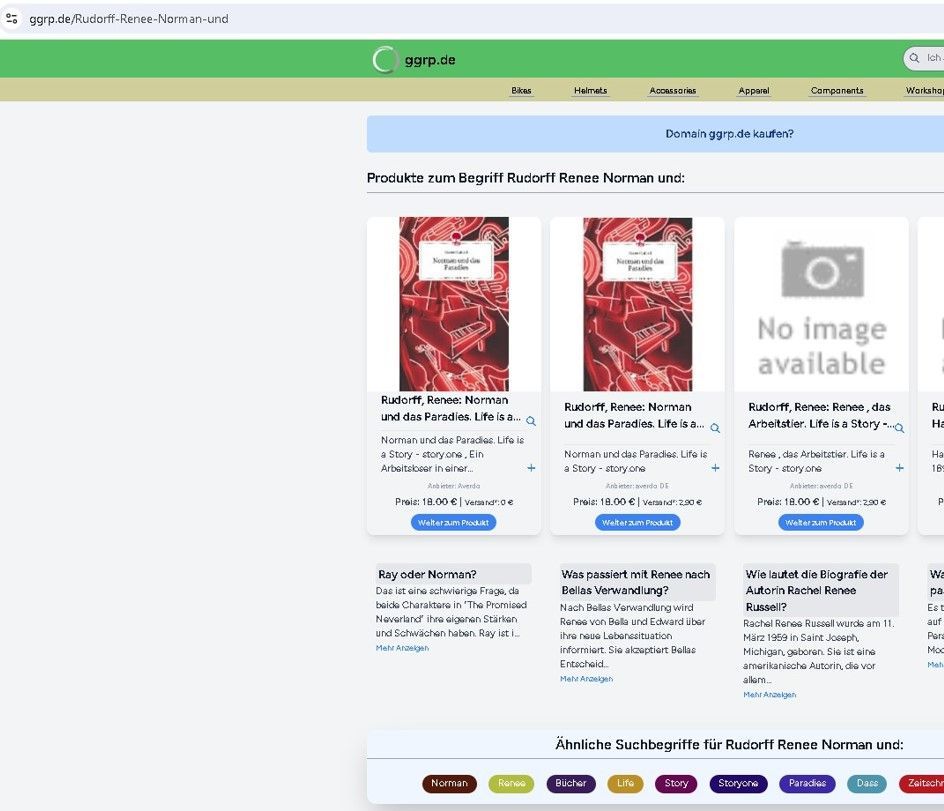This screenshot has width=944, height=811.
Task: Click magnifier icon on first product card
Action: [x=531, y=422]
